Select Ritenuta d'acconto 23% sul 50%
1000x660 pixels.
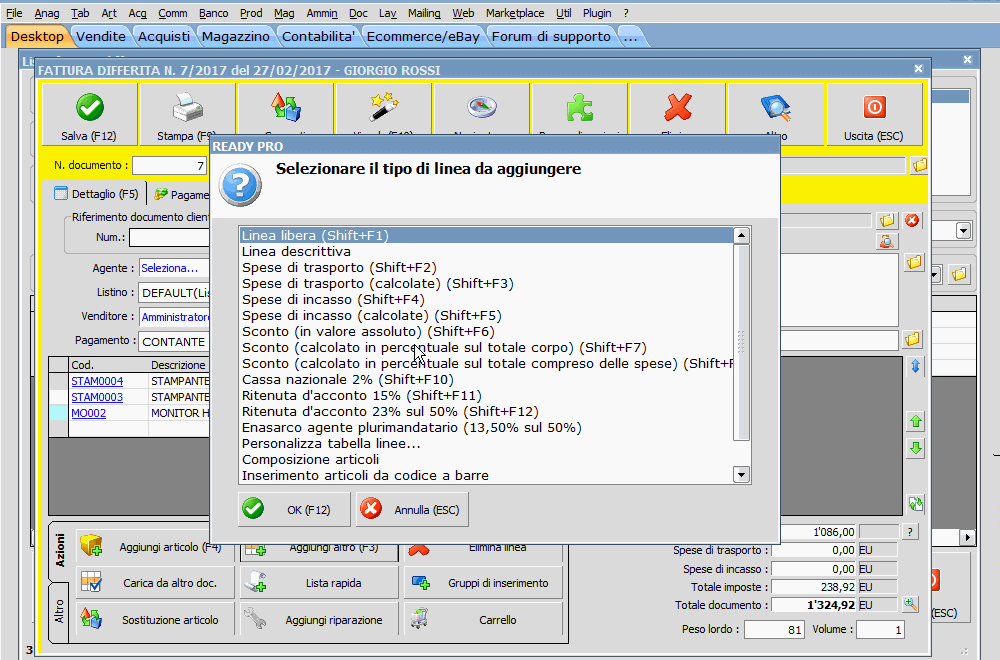click(x=486, y=411)
